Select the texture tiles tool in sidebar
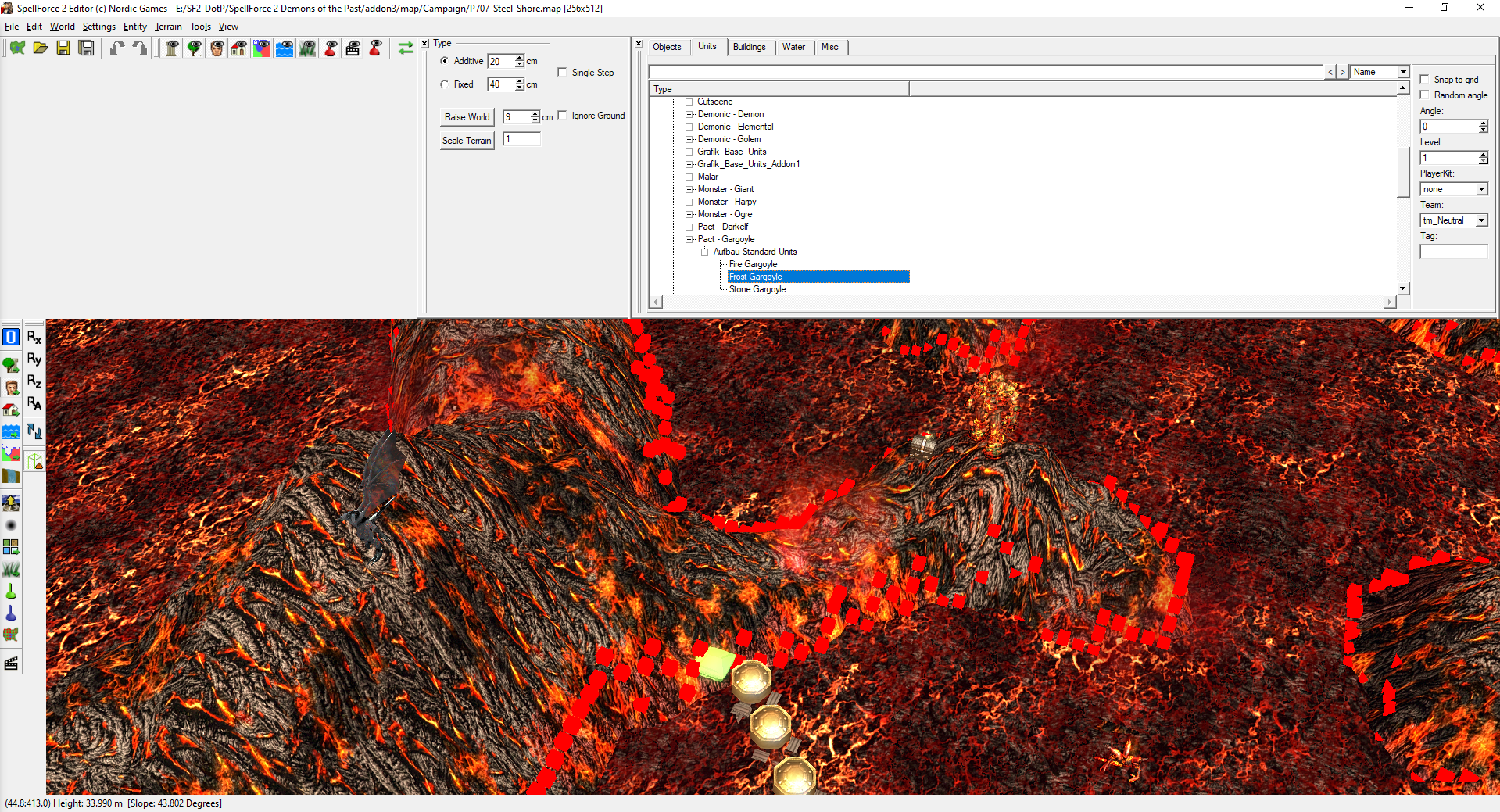Screen dimensions: 1500x812 pyautogui.click(x=11, y=547)
